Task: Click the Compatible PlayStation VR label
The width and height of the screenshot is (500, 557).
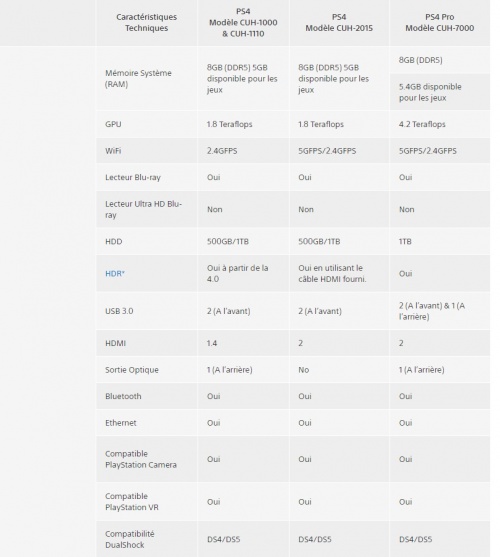Action: 132,502
